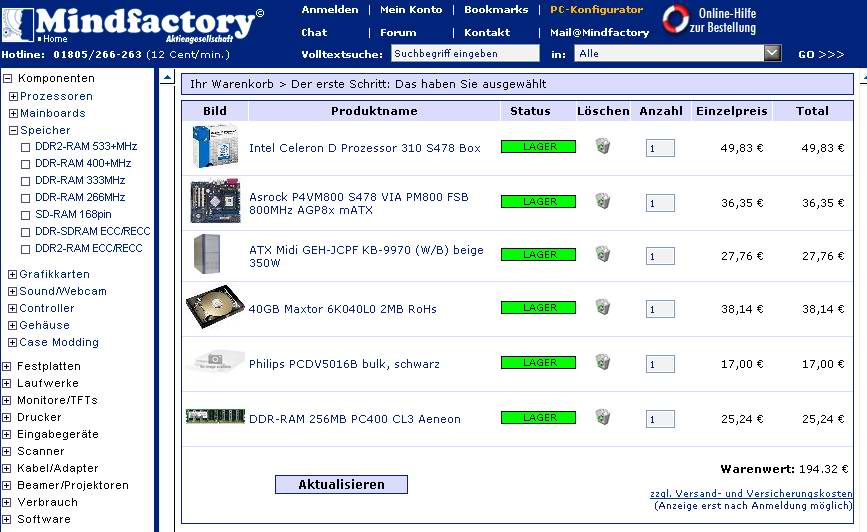Collapse the Speicher category
The width and height of the screenshot is (867, 532).
click(13, 131)
